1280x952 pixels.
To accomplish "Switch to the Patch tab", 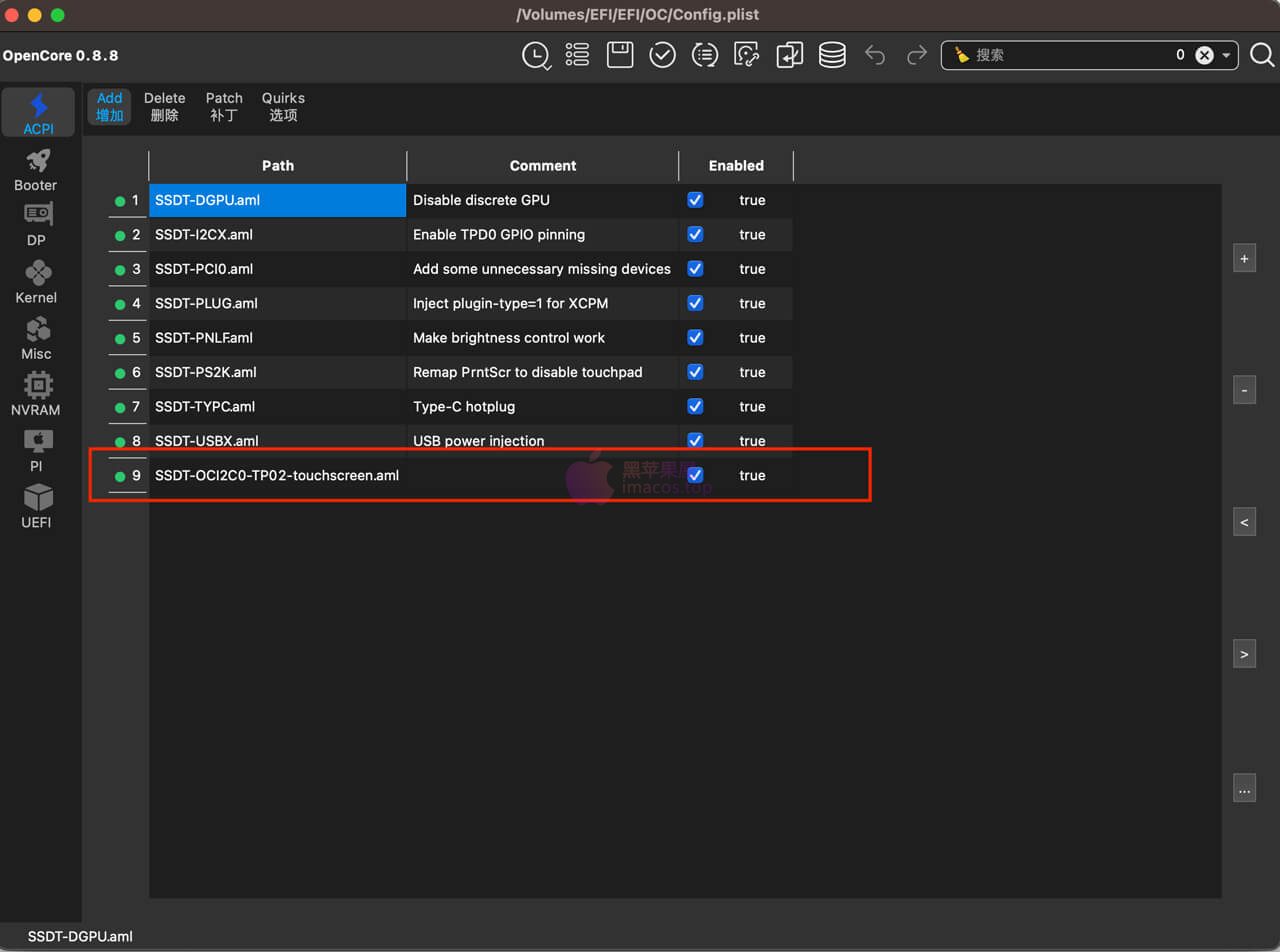I will [x=224, y=106].
